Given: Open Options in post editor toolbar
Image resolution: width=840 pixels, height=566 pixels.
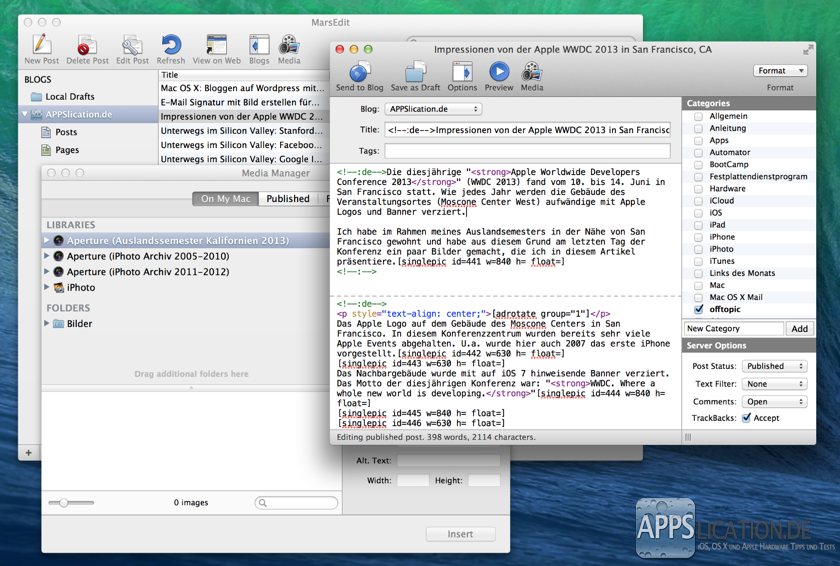Looking at the screenshot, I should coord(462,72).
